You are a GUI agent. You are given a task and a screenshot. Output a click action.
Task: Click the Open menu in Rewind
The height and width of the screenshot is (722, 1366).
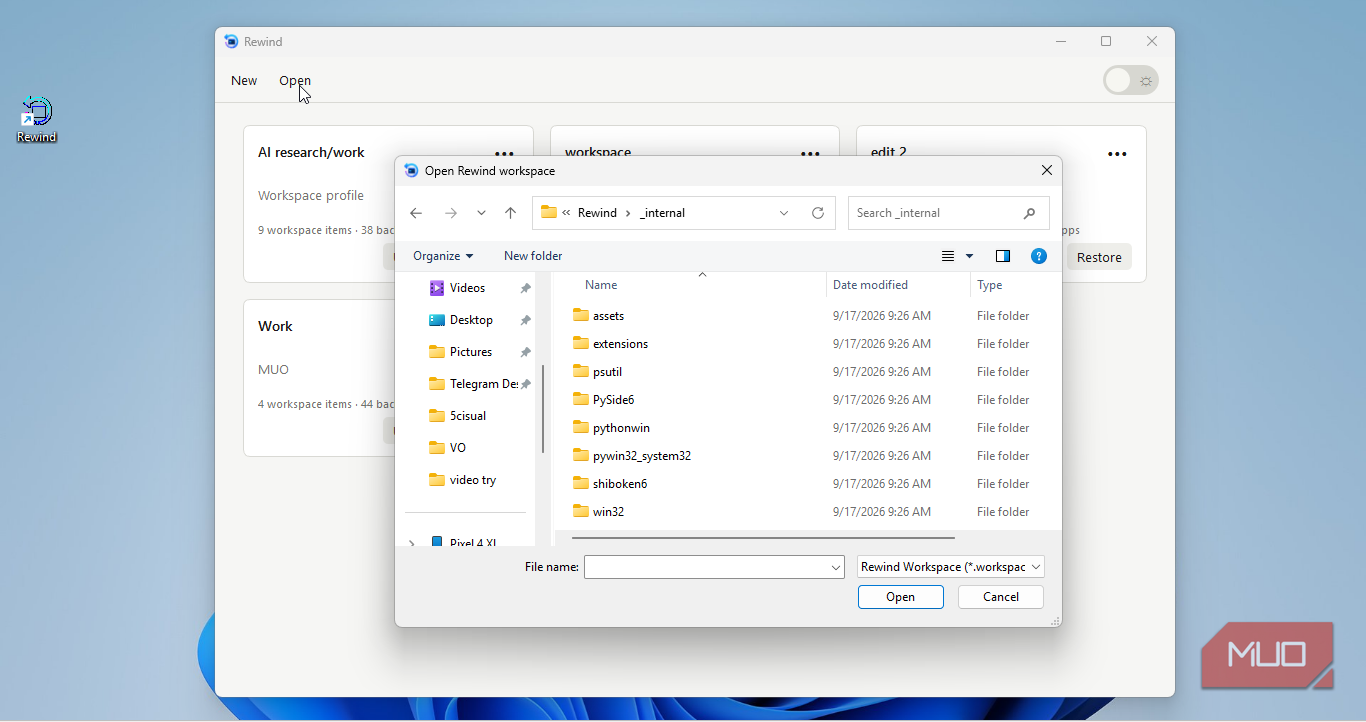pos(295,81)
